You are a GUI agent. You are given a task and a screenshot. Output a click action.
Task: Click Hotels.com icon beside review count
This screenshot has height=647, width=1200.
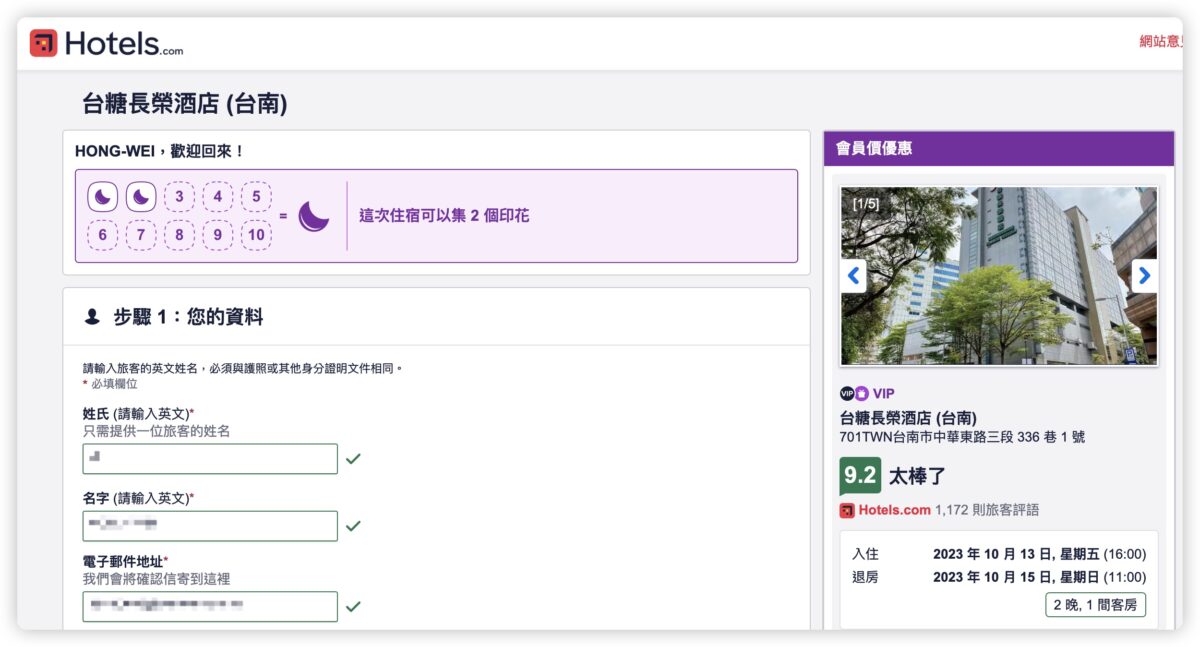pyautogui.click(x=847, y=510)
